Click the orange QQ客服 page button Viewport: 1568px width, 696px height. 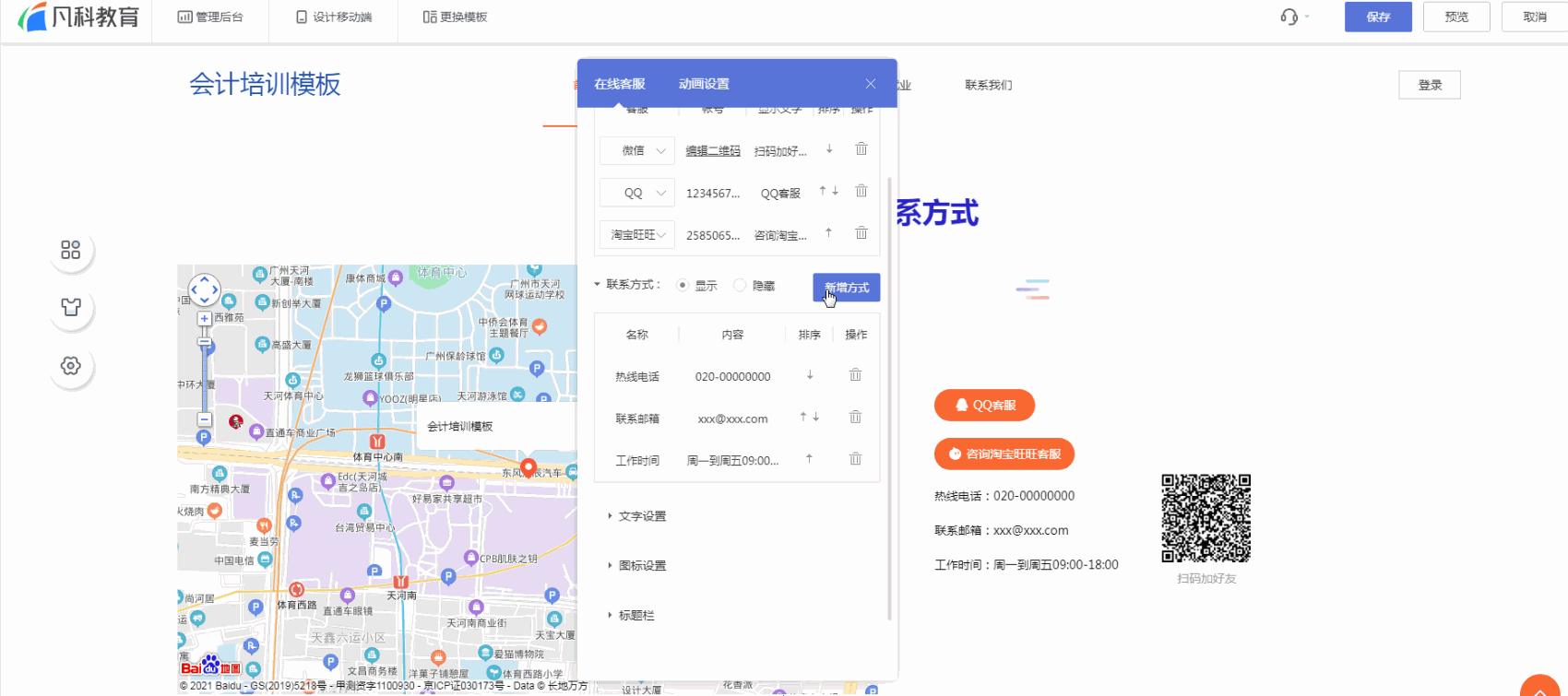tap(984, 405)
